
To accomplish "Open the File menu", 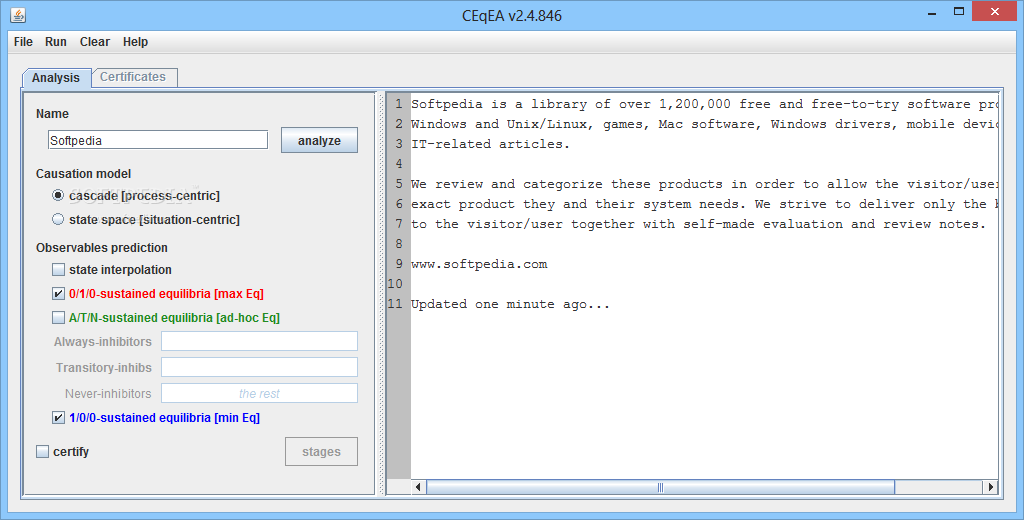I will point(23,42).
